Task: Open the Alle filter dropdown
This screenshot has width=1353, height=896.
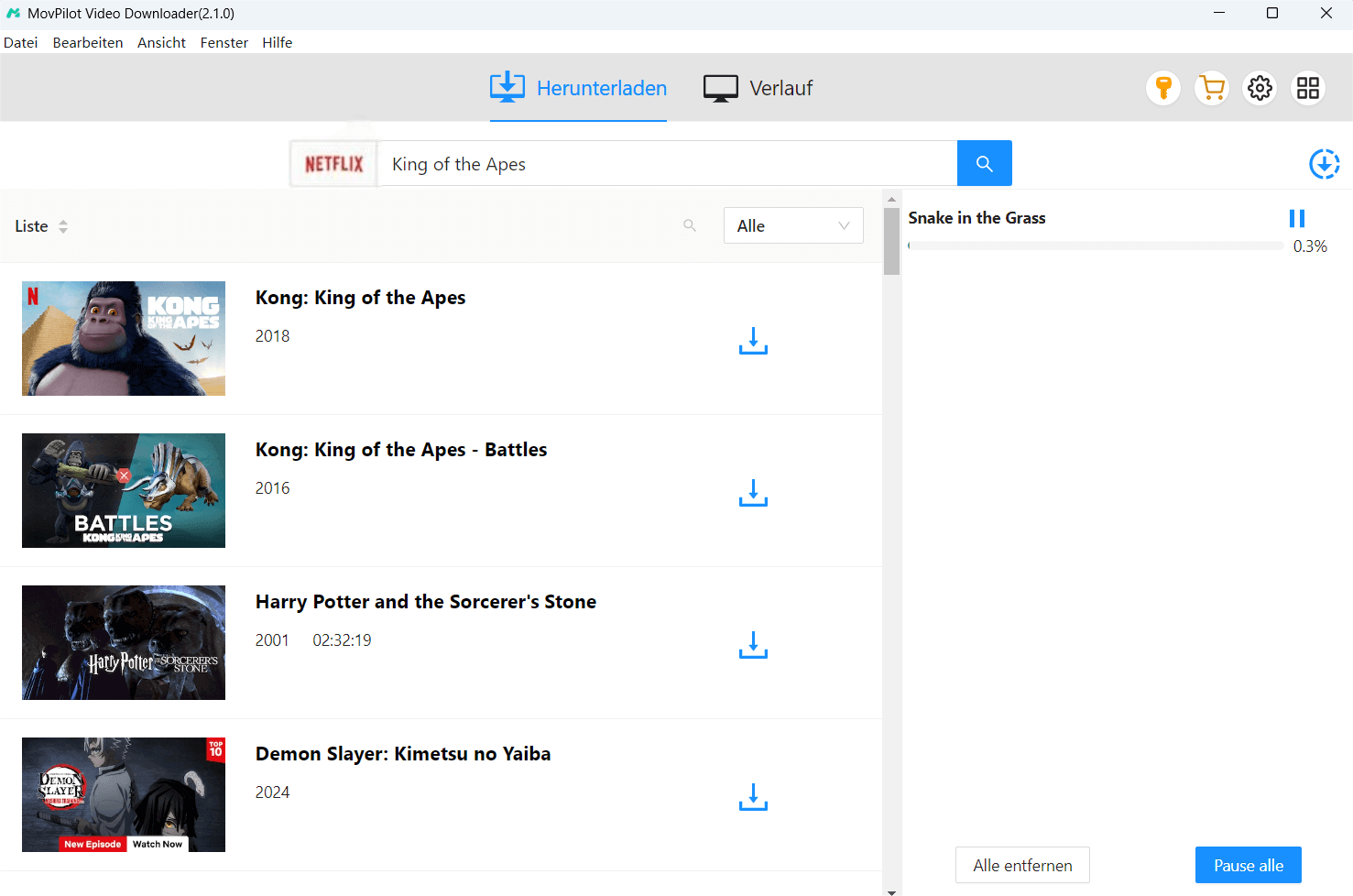Action: click(793, 225)
